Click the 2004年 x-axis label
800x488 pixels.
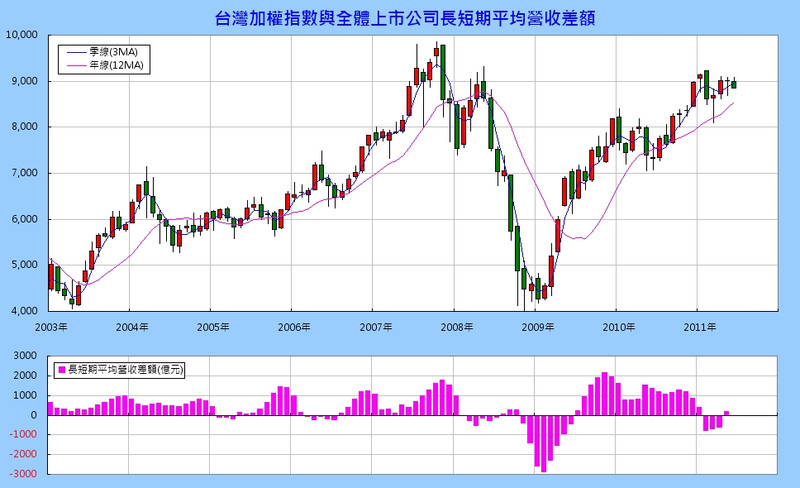132,327
